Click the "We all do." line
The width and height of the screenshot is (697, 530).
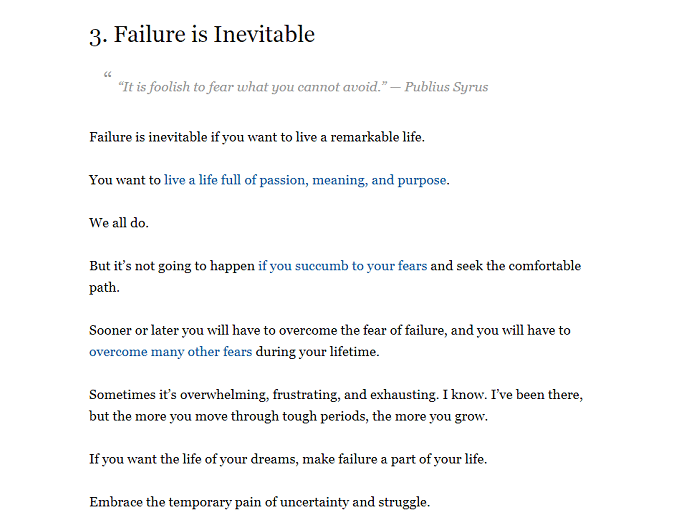[118, 223]
